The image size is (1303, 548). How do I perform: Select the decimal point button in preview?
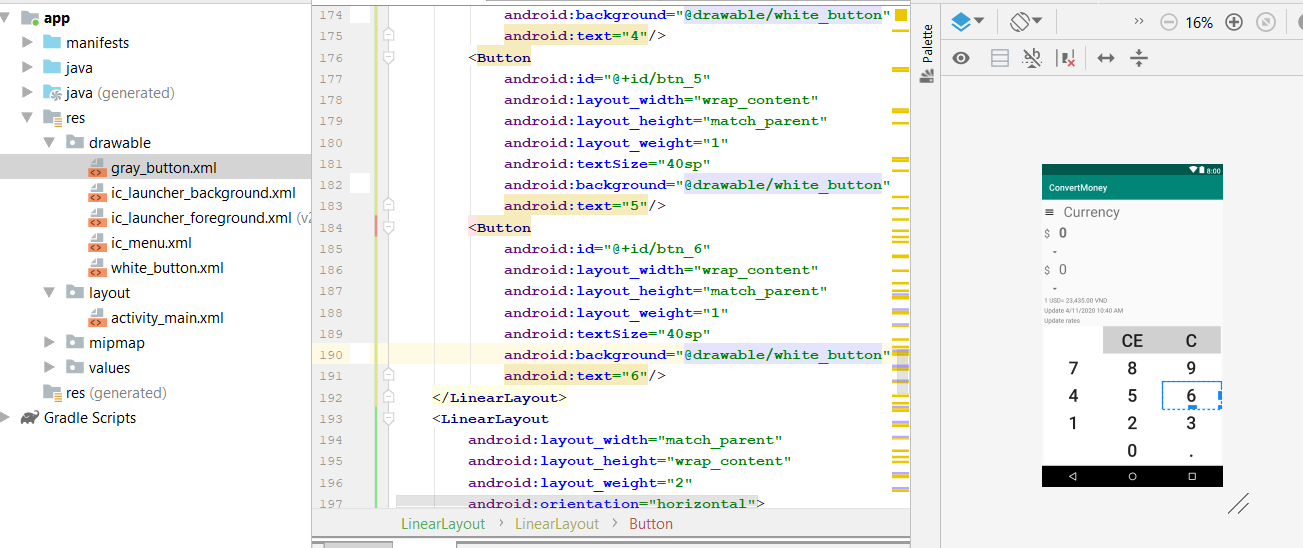[1191, 451]
